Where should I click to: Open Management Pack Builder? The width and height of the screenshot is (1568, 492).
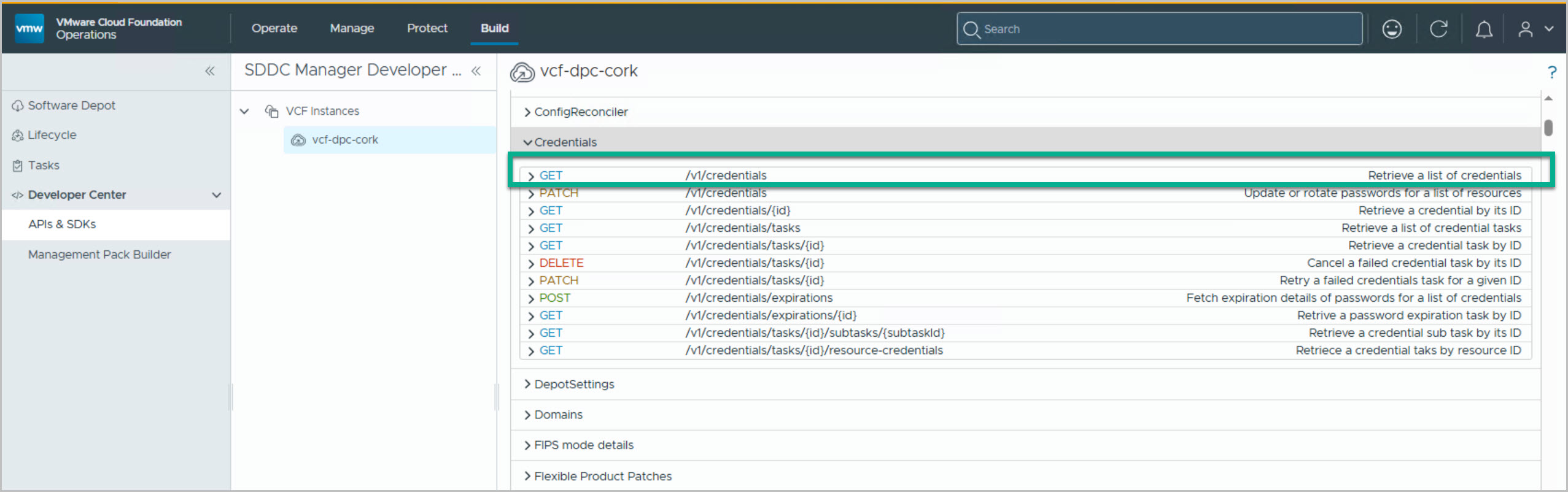(x=99, y=255)
